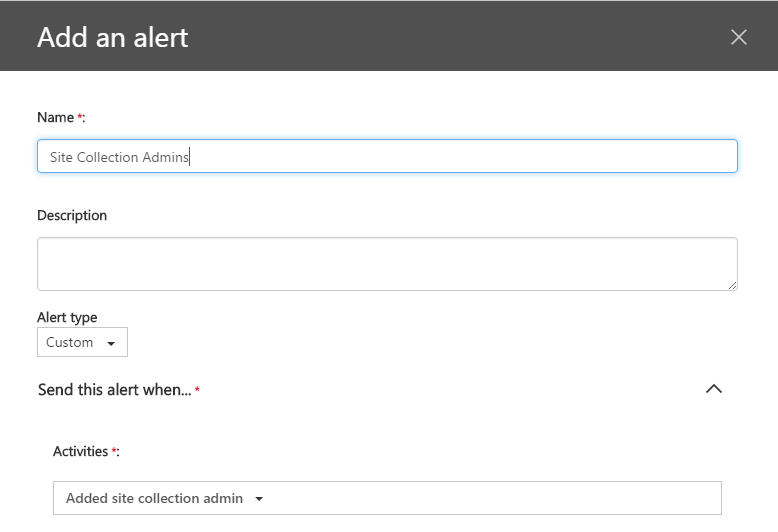The image size is (778, 532).
Task: Click the Name field label
Action: point(56,117)
